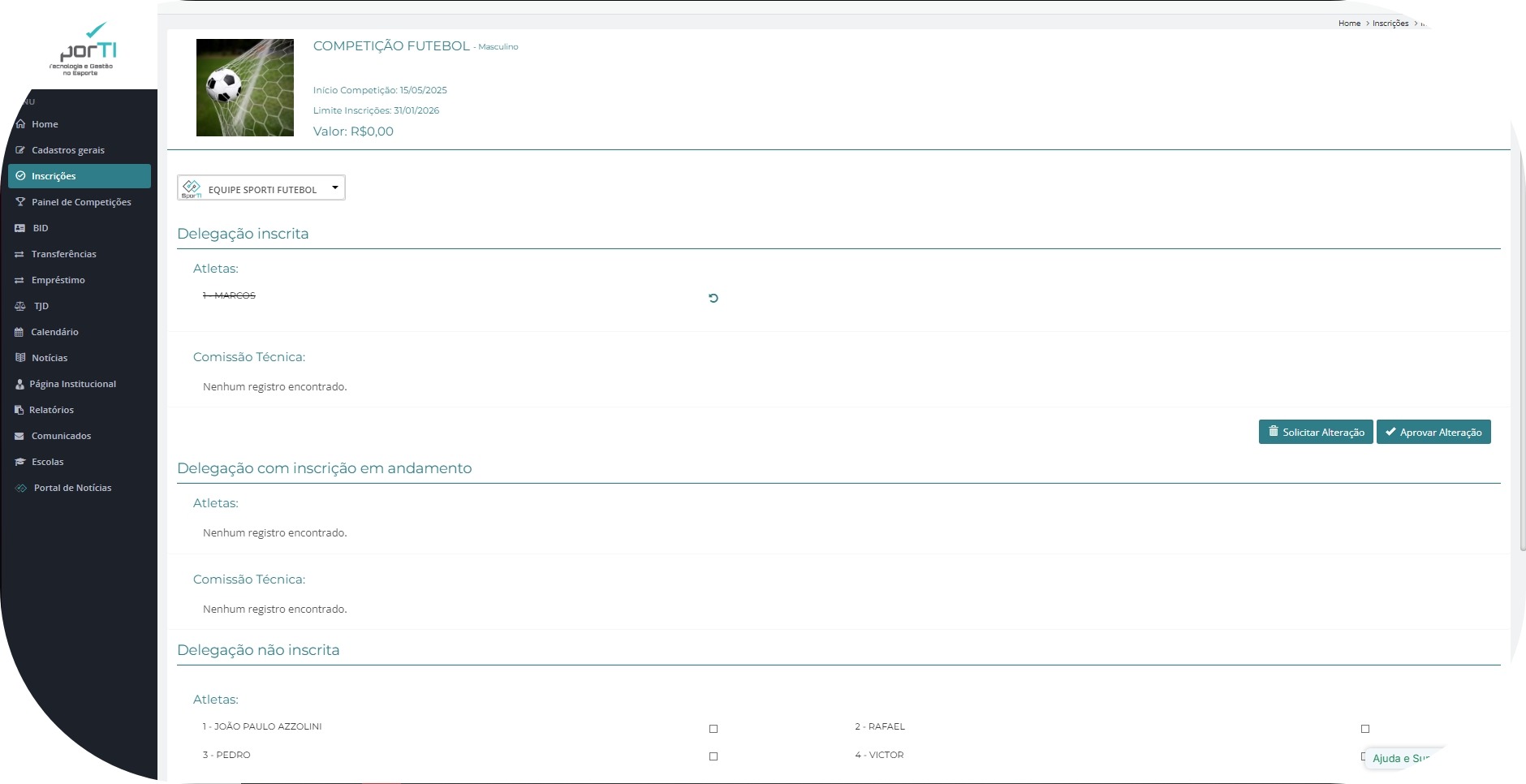Image resolution: width=1526 pixels, height=784 pixels.
Task: Click the Calendário calendar icon
Action: [x=19, y=332]
